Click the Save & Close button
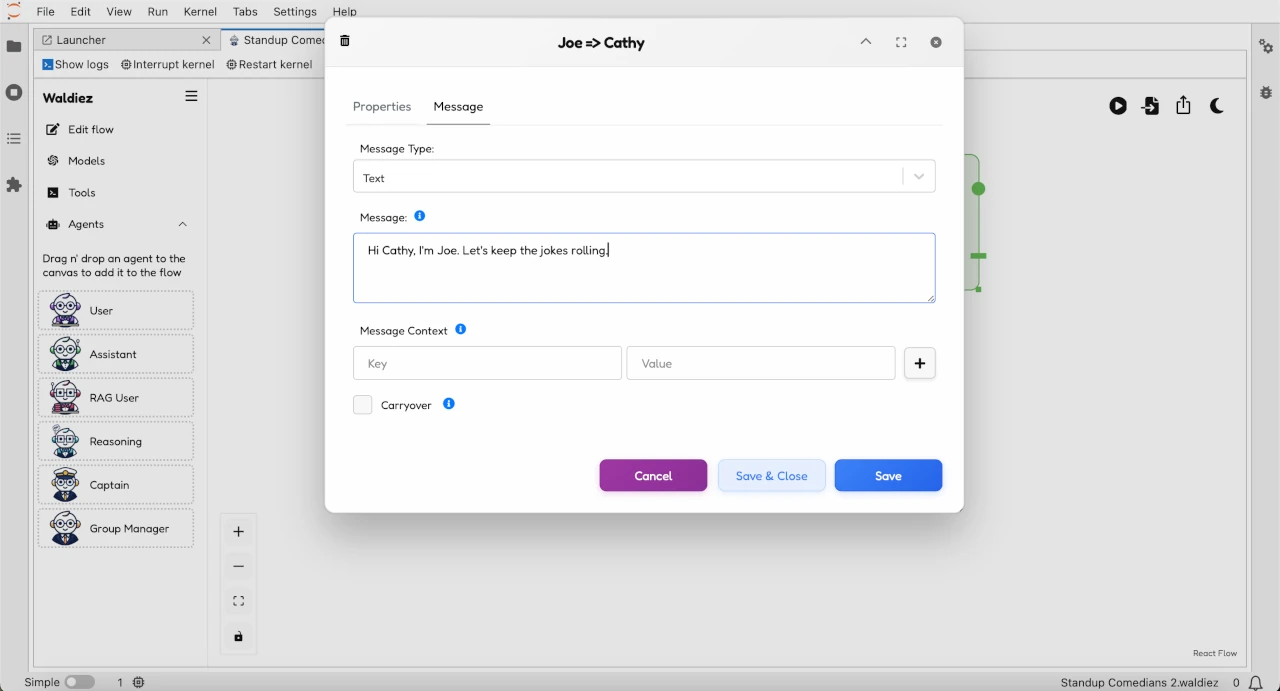 [x=771, y=475]
